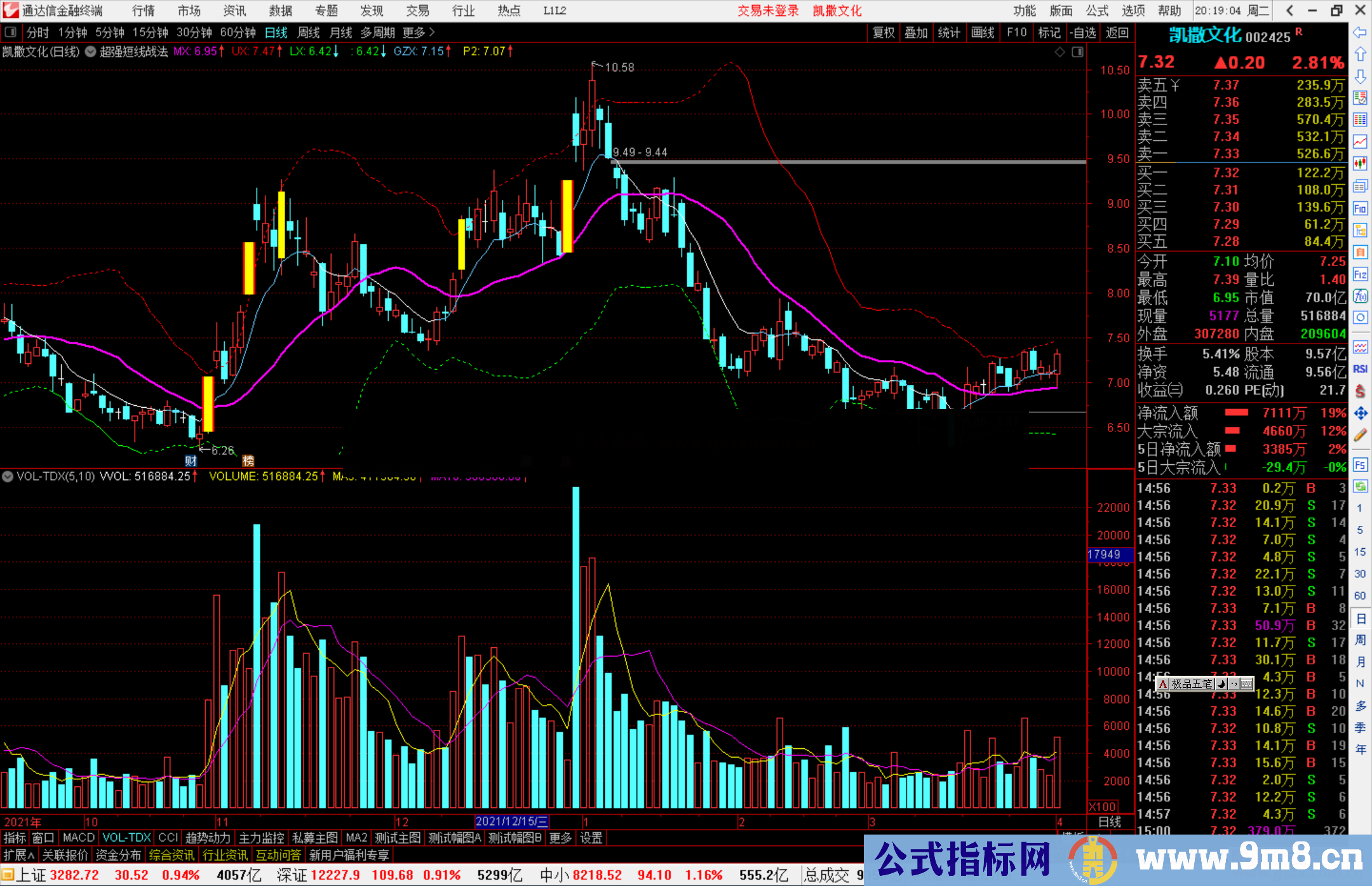Click the 2021/12/15 date marker on timeline
The image size is (1372, 886).
pos(511,821)
